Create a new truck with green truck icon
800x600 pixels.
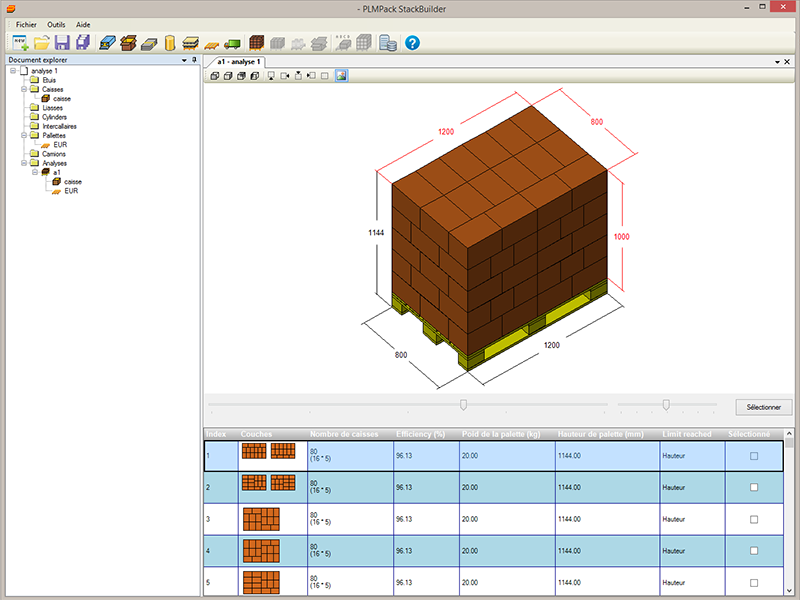[x=232, y=44]
